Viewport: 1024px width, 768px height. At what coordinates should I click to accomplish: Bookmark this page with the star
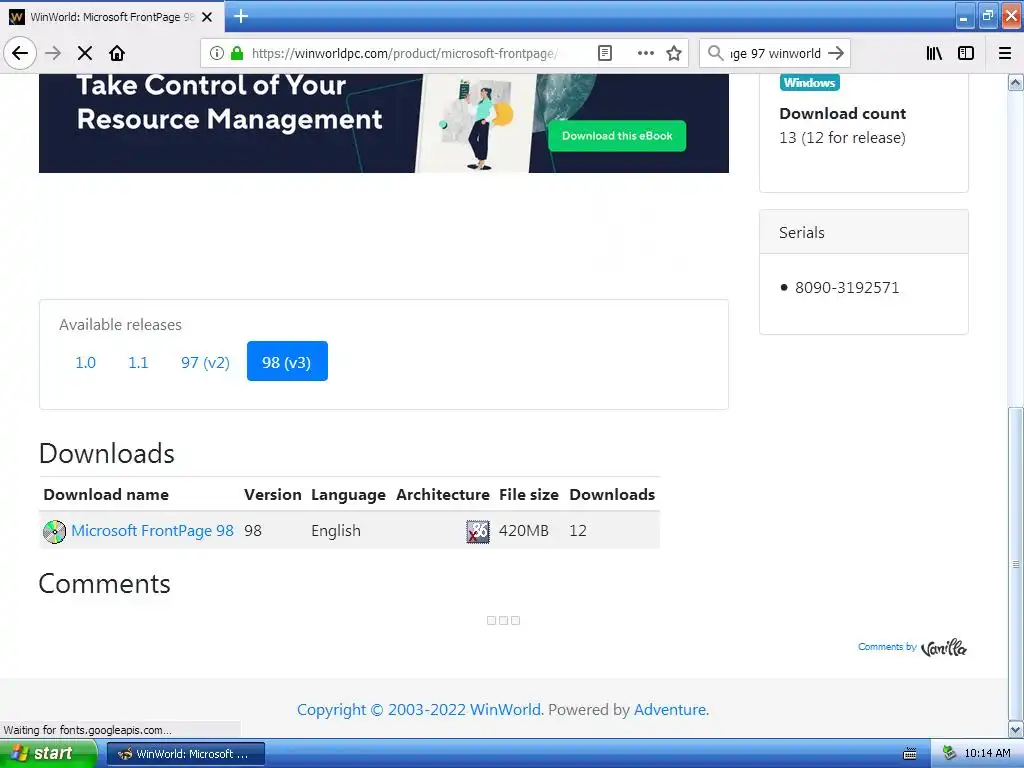[674, 53]
